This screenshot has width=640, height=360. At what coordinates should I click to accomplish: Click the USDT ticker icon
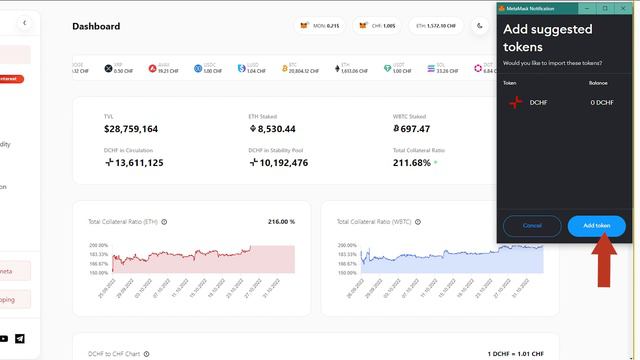pos(387,68)
